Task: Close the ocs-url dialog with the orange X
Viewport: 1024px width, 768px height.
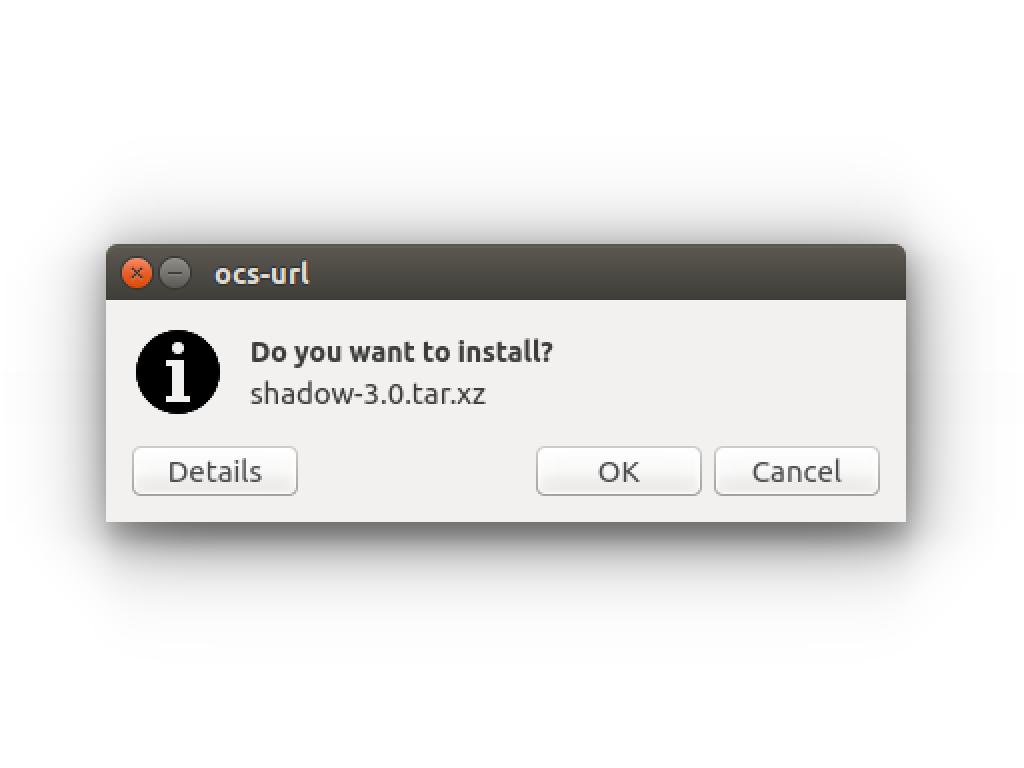Action: click(x=136, y=273)
